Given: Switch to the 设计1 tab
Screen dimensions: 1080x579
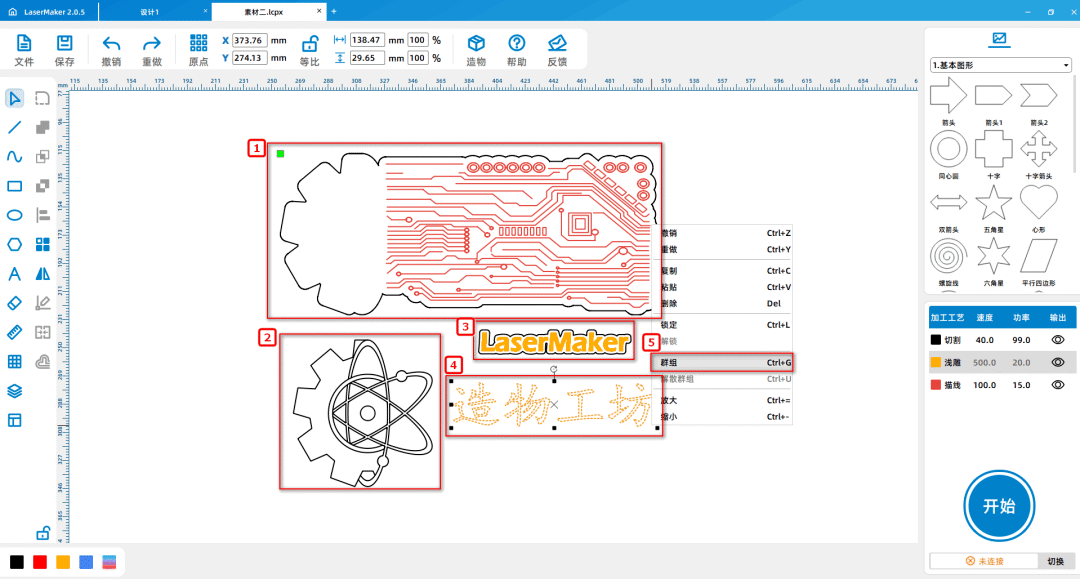Looking at the screenshot, I should tap(150, 11).
